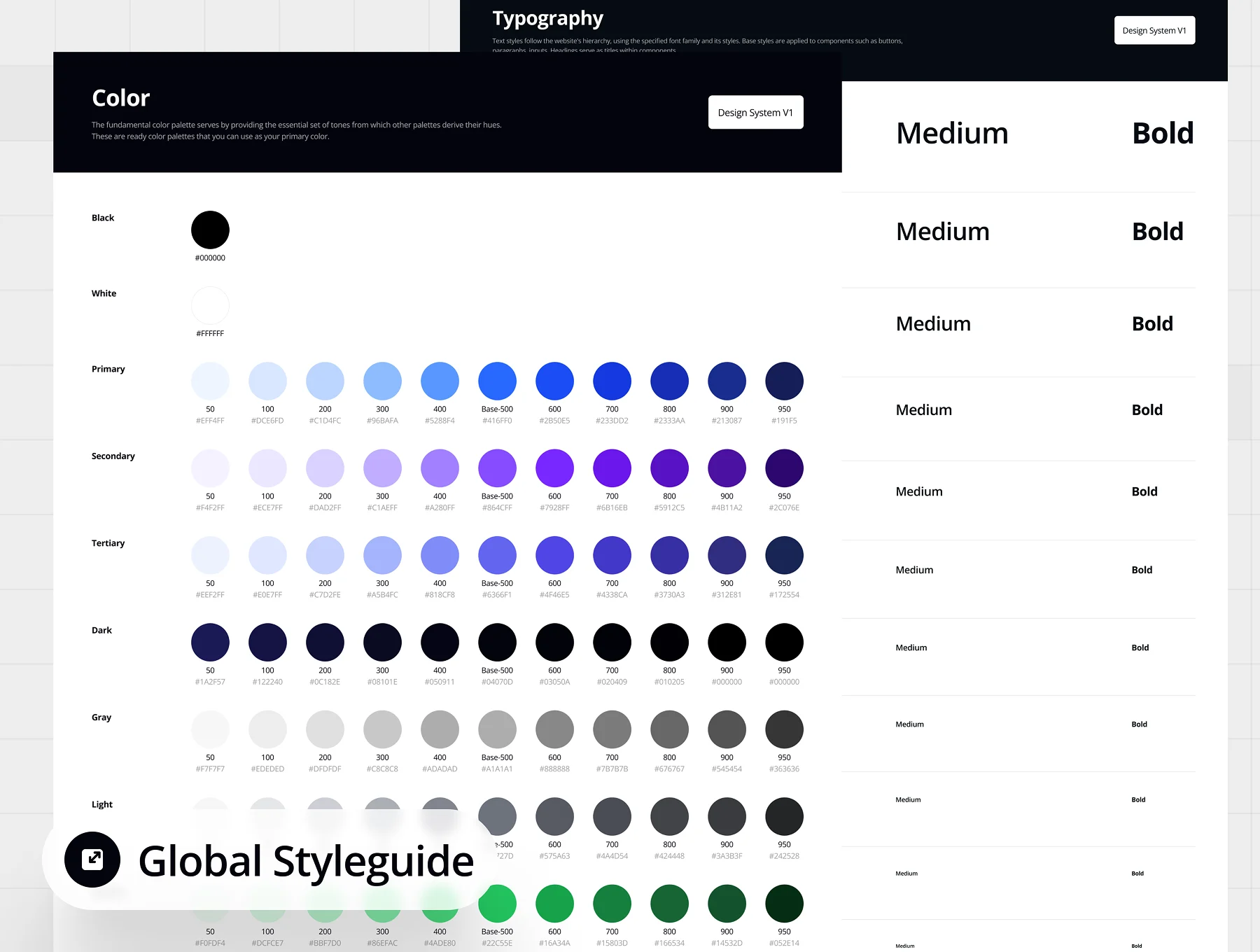Click the Black row label
The height and width of the screenshot is (952, 1260).
click(102, 218)
